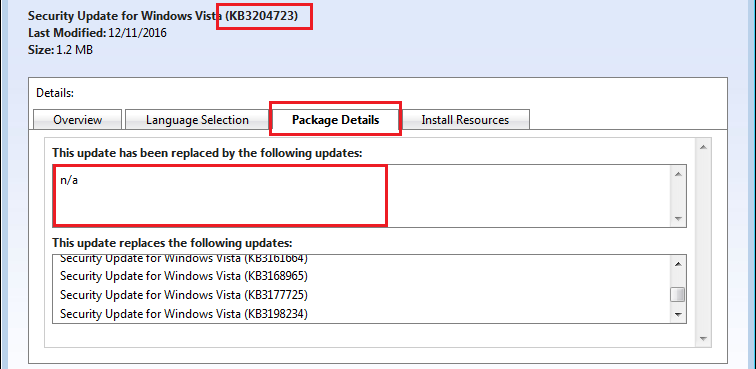The height and width of the screenshot is (369, 756).
Task: Click the down arrow in the replaced-by list scrollbar
Action: (x=678, y=219)
